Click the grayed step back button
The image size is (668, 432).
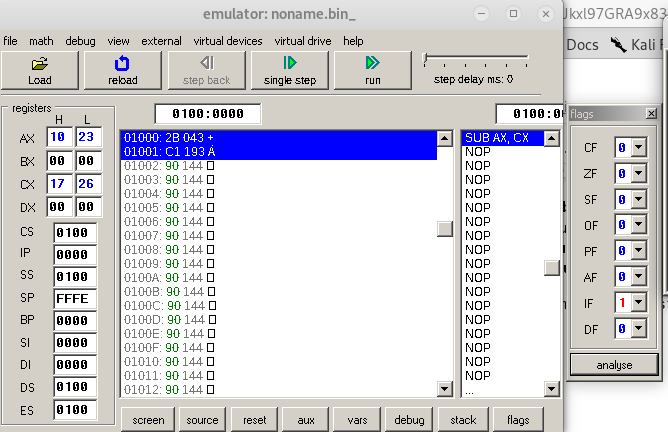point(206,71)
